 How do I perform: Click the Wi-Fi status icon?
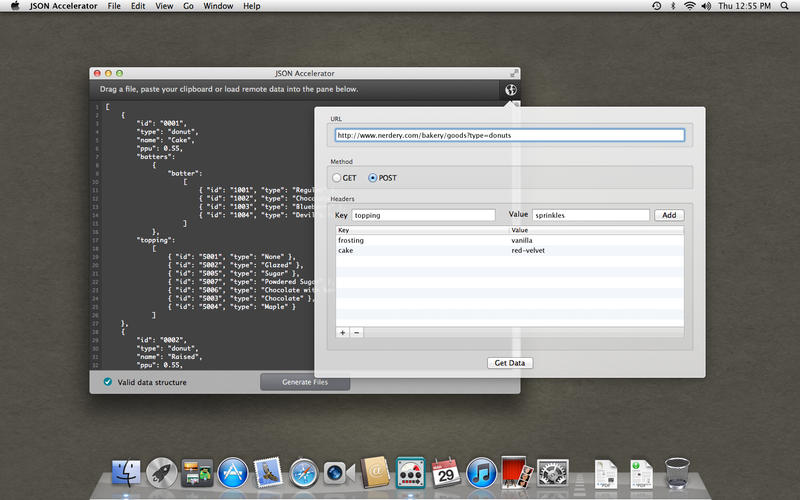coord(690,6)
